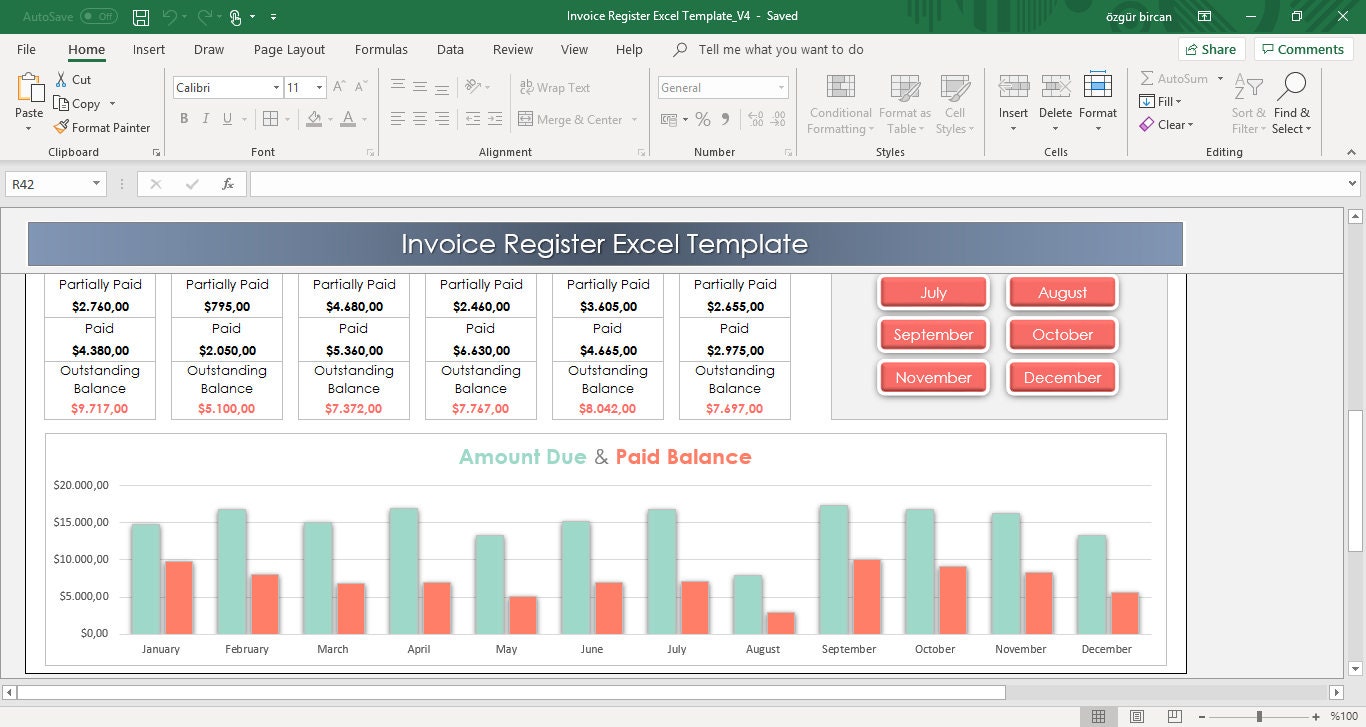The image size is (1366, 727).
Task: Click the Share button
Action: pos(1211,48)
